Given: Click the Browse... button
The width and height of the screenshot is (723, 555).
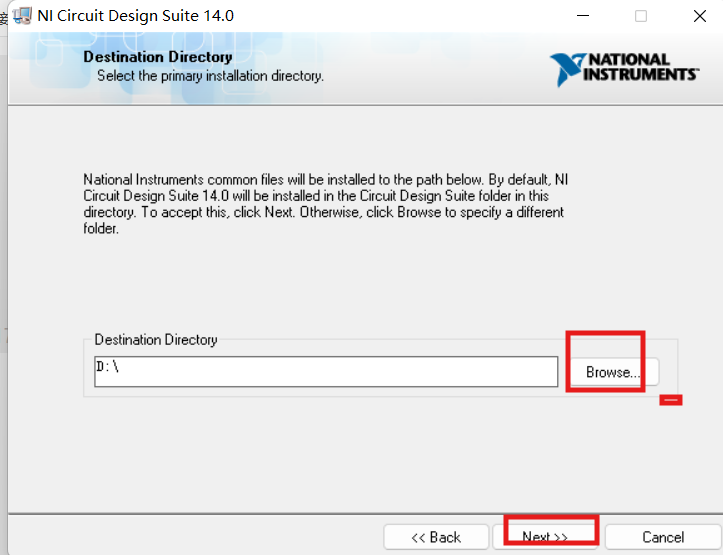Looking at the screenshot, I should point(613,372).
